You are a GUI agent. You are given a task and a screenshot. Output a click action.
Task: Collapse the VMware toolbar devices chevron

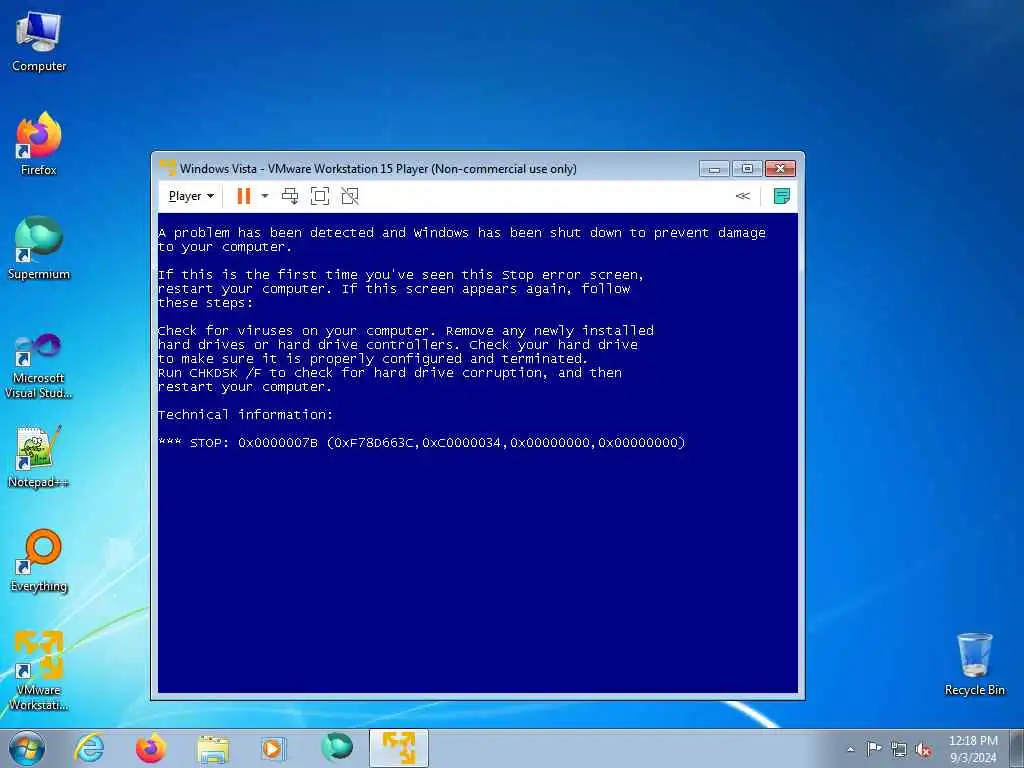pyautogui.click(x=743, y=196)
